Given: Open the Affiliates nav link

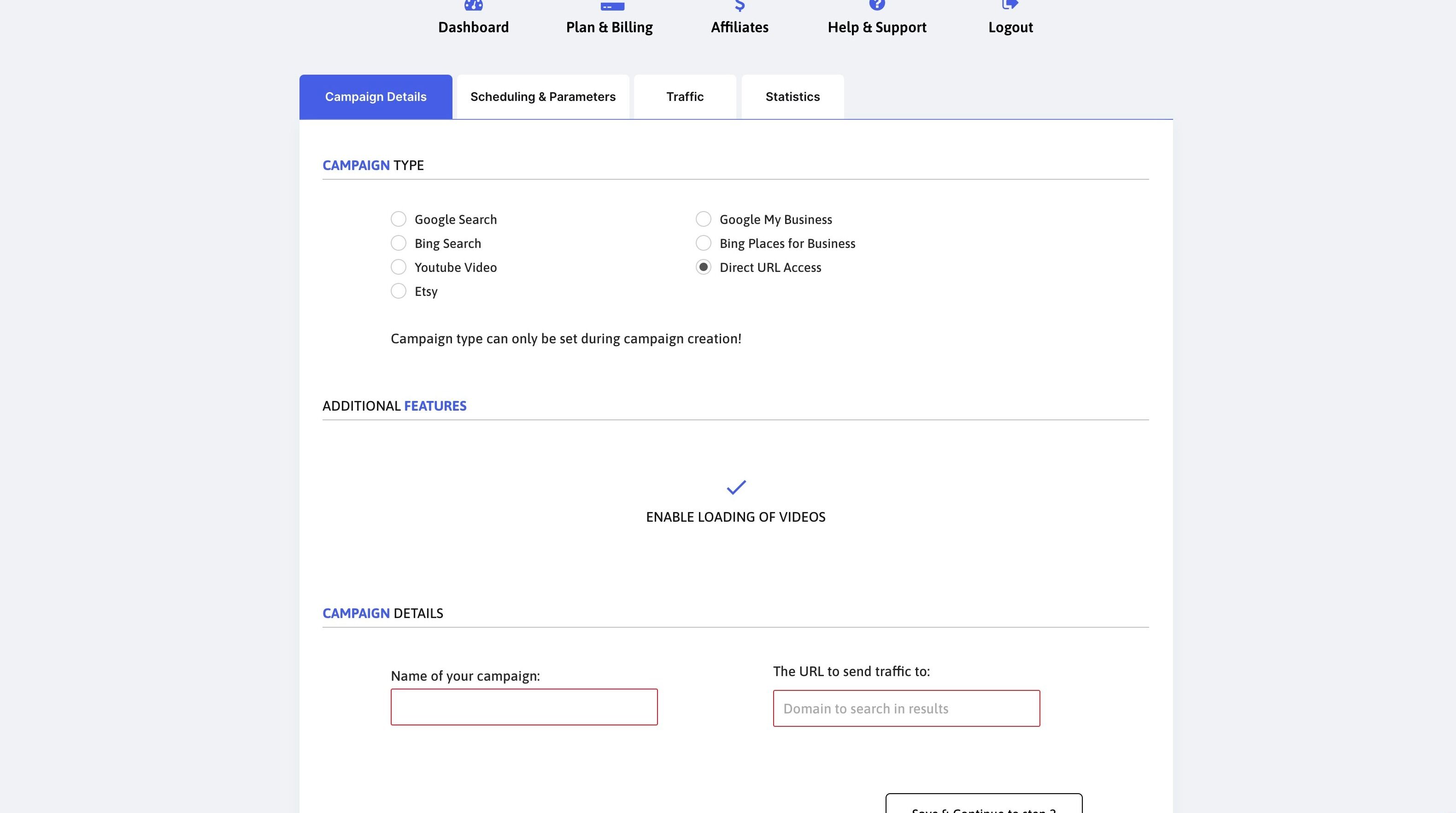Looking at the screenshot, I should coord(740,18).
